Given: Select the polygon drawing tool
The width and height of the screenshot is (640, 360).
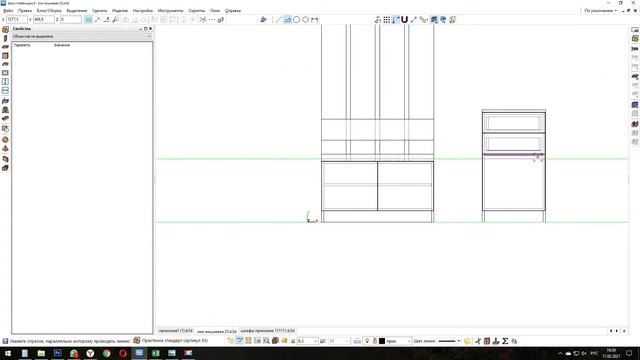Looking at the screenshot, I should [306, 19].
